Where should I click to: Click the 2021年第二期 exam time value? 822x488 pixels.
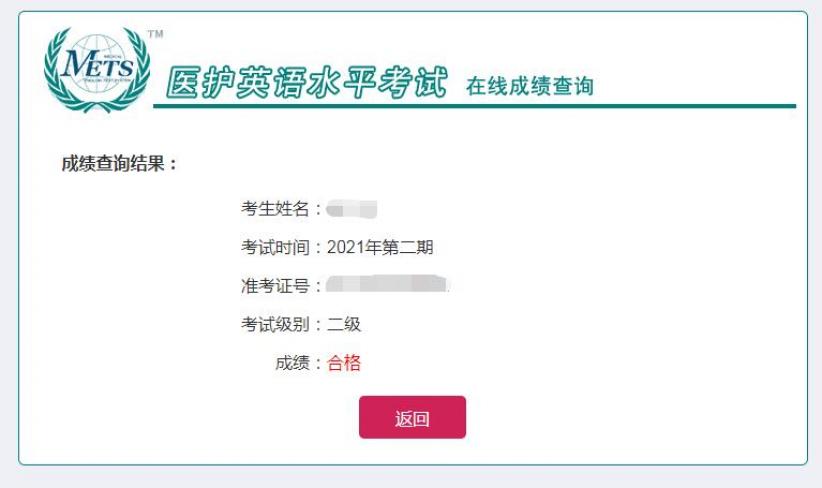(380, 247)
